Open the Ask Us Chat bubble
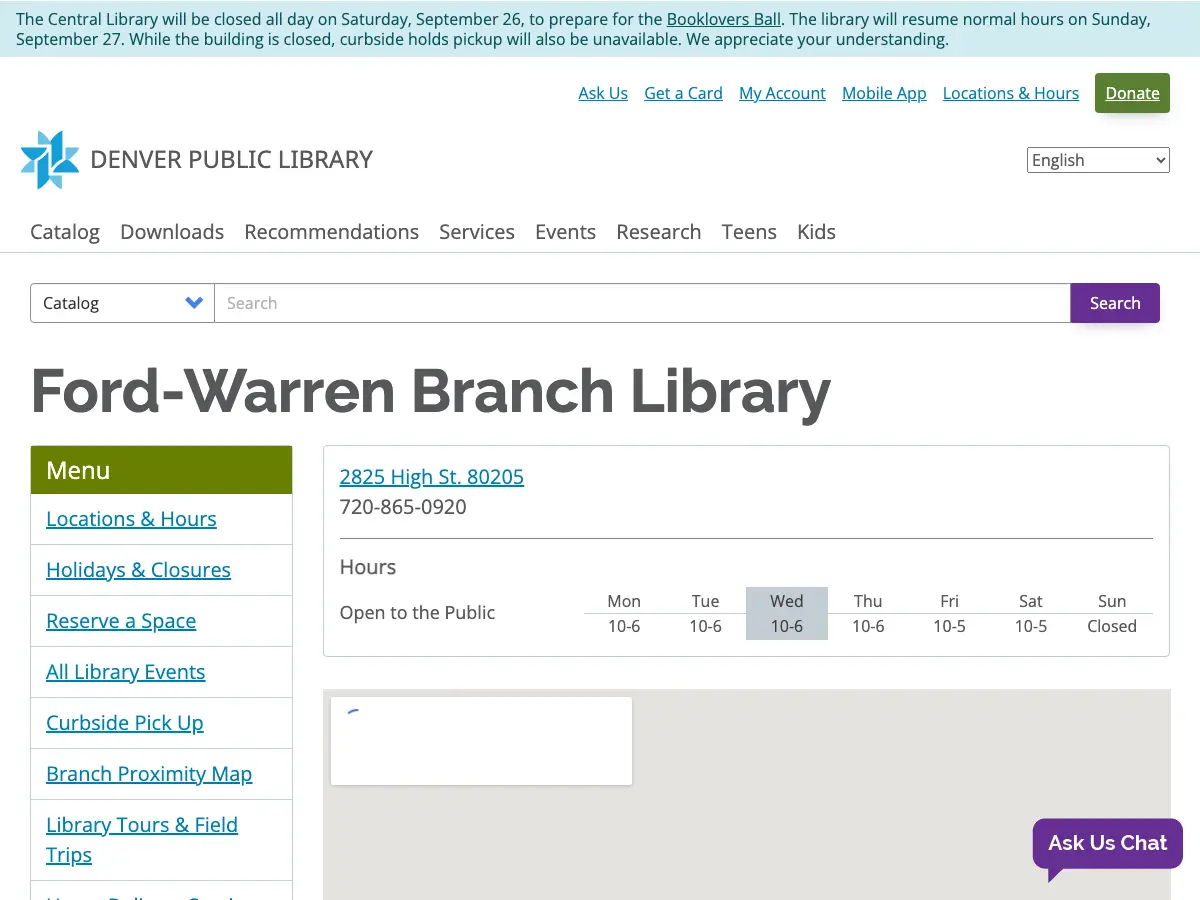Viewport: 1200px width, 900px height. tap(1107, 844)
